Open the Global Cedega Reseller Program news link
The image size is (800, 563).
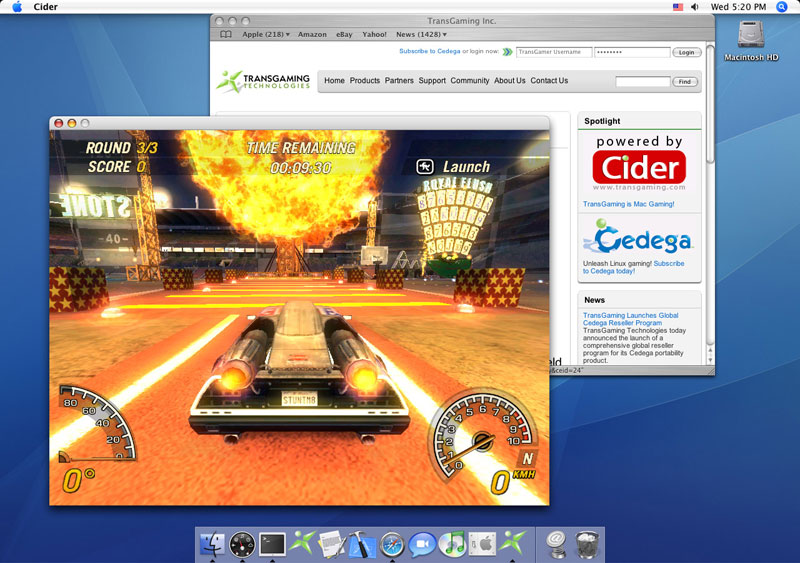click(x=631, y=319)
